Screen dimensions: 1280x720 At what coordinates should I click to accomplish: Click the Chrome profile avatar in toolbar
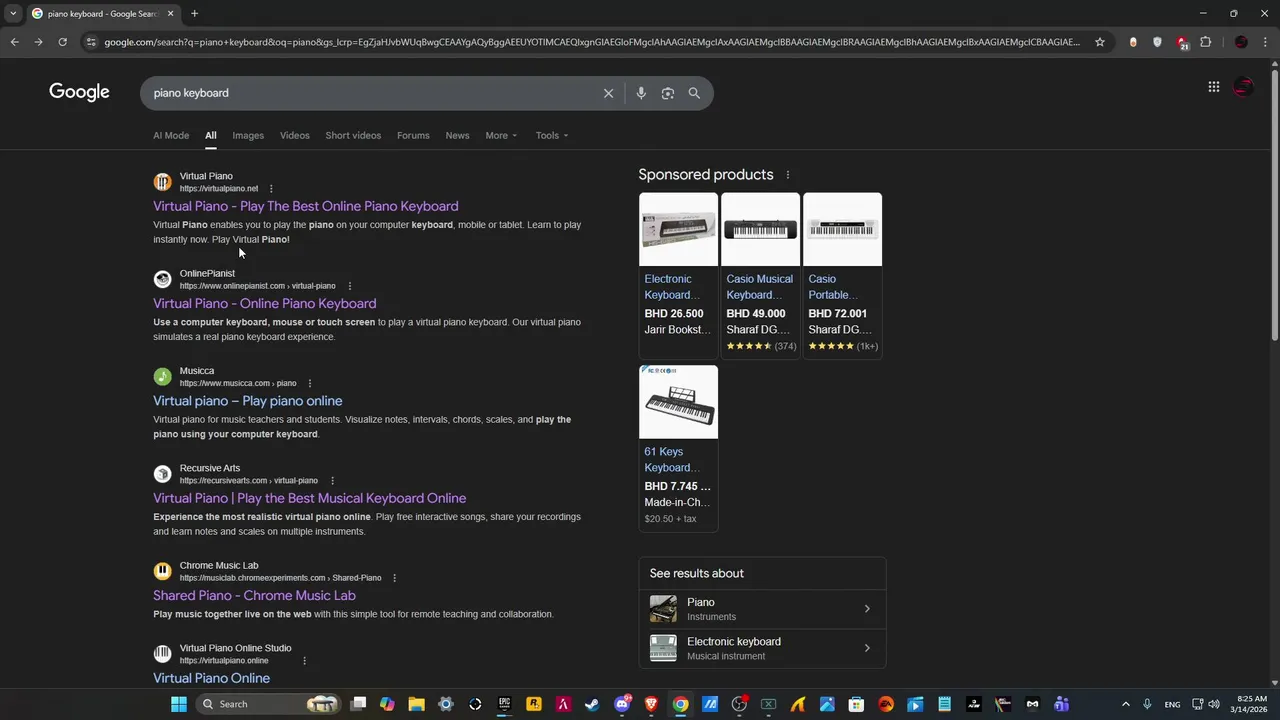click(x=1241, y=42)
